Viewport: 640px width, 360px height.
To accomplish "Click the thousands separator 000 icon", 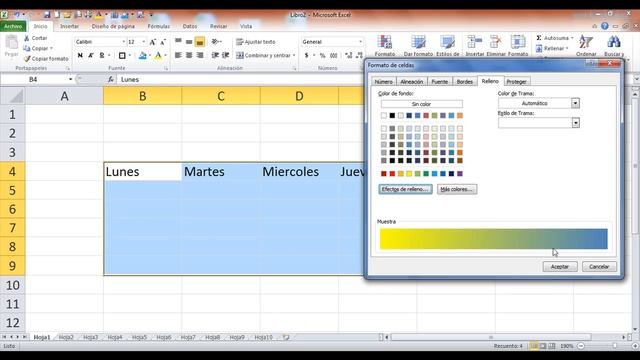I will pos(333,55).
